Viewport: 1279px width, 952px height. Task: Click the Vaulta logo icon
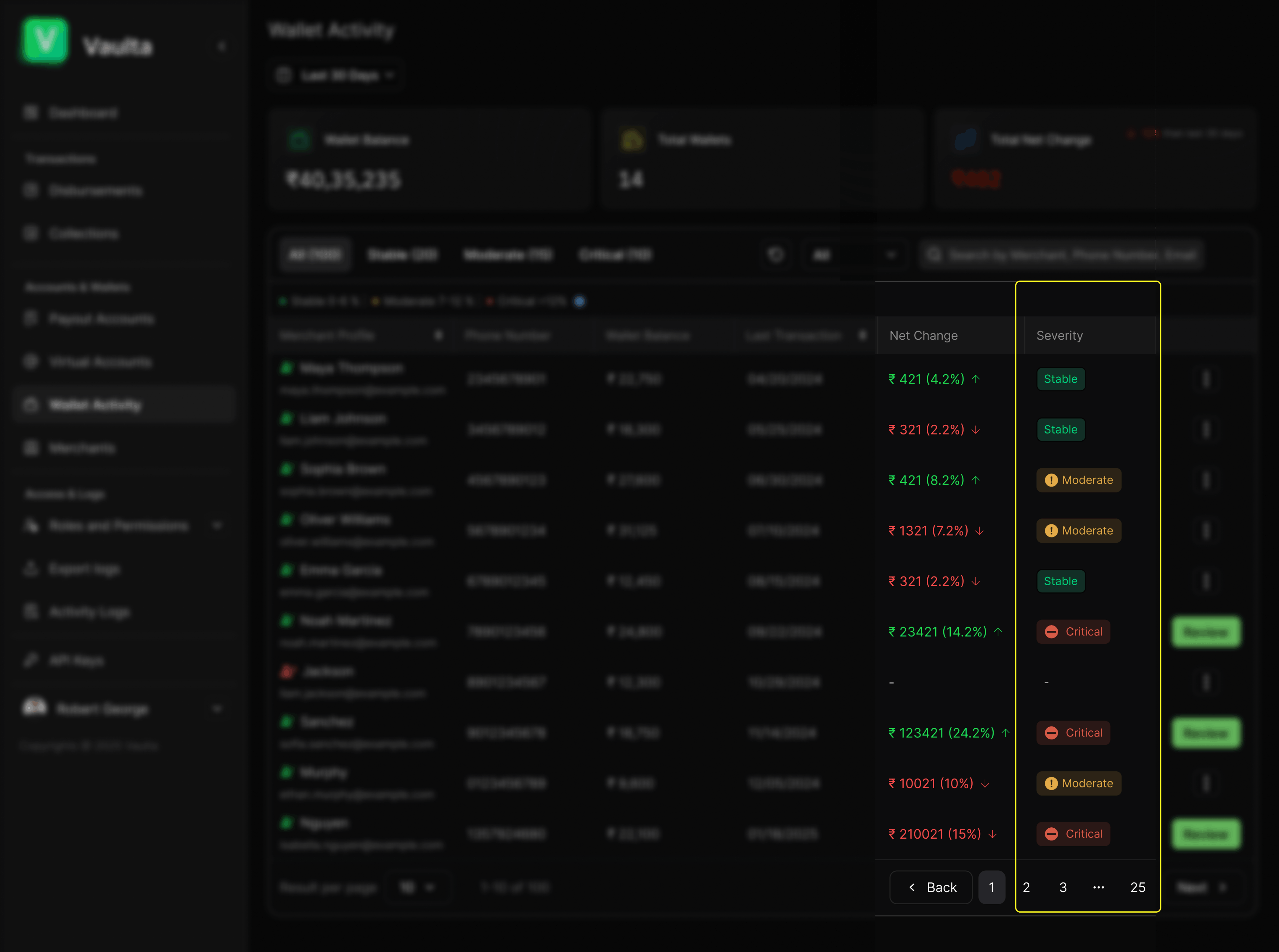pyautogui.click(x=45, y=40)
